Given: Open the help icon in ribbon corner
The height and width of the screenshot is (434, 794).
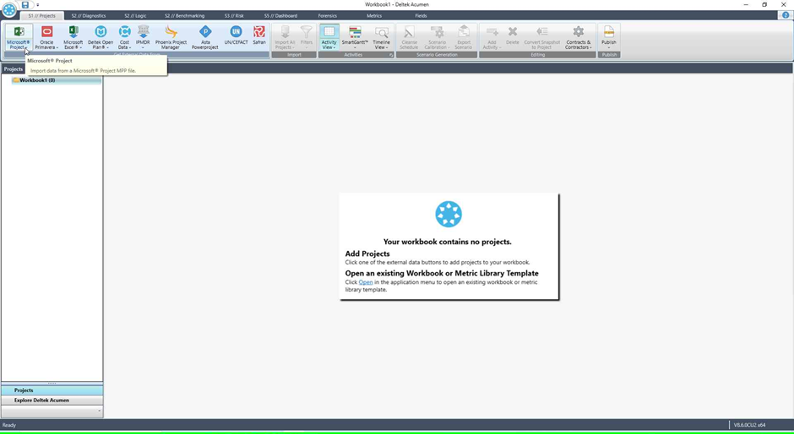Looking at the screenshot, I should click(785, 16).
